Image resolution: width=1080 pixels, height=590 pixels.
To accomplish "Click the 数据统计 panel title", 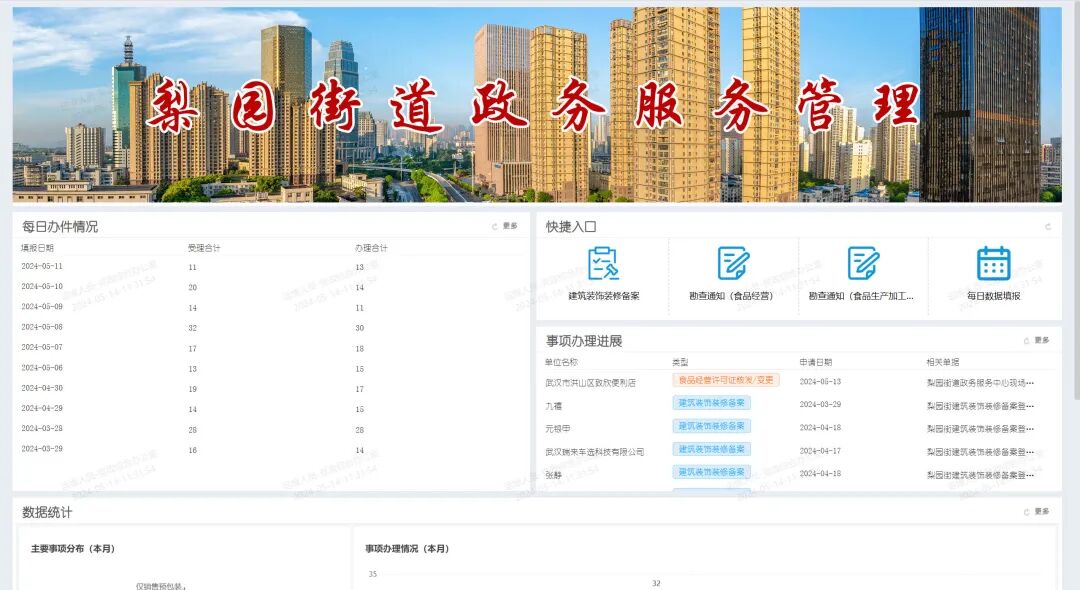I will [47, 512].
